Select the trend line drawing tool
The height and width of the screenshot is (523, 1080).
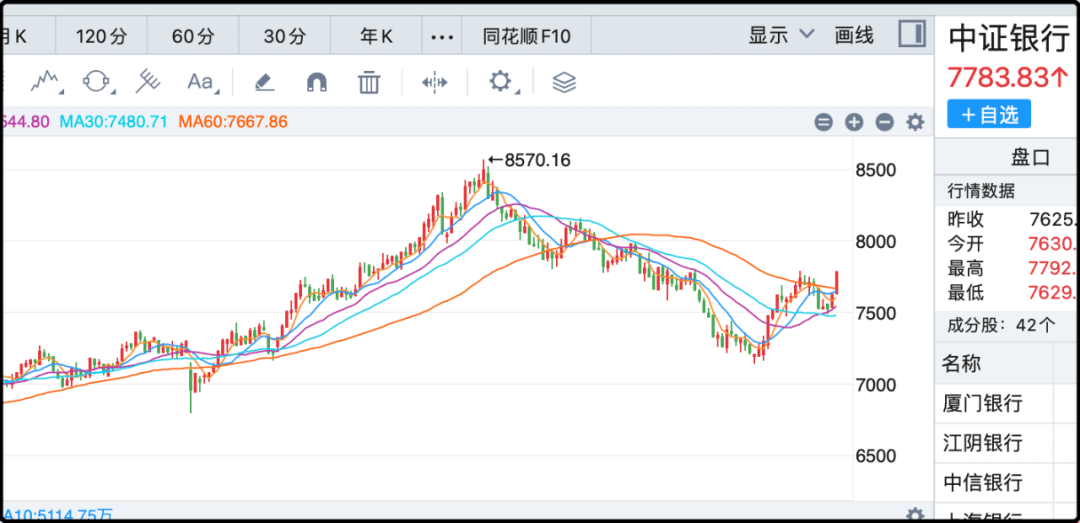coord(45,81)
